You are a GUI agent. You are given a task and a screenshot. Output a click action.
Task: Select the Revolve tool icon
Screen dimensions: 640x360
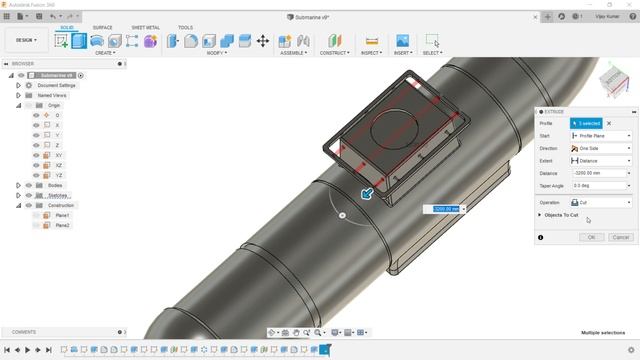pos(97,41)
